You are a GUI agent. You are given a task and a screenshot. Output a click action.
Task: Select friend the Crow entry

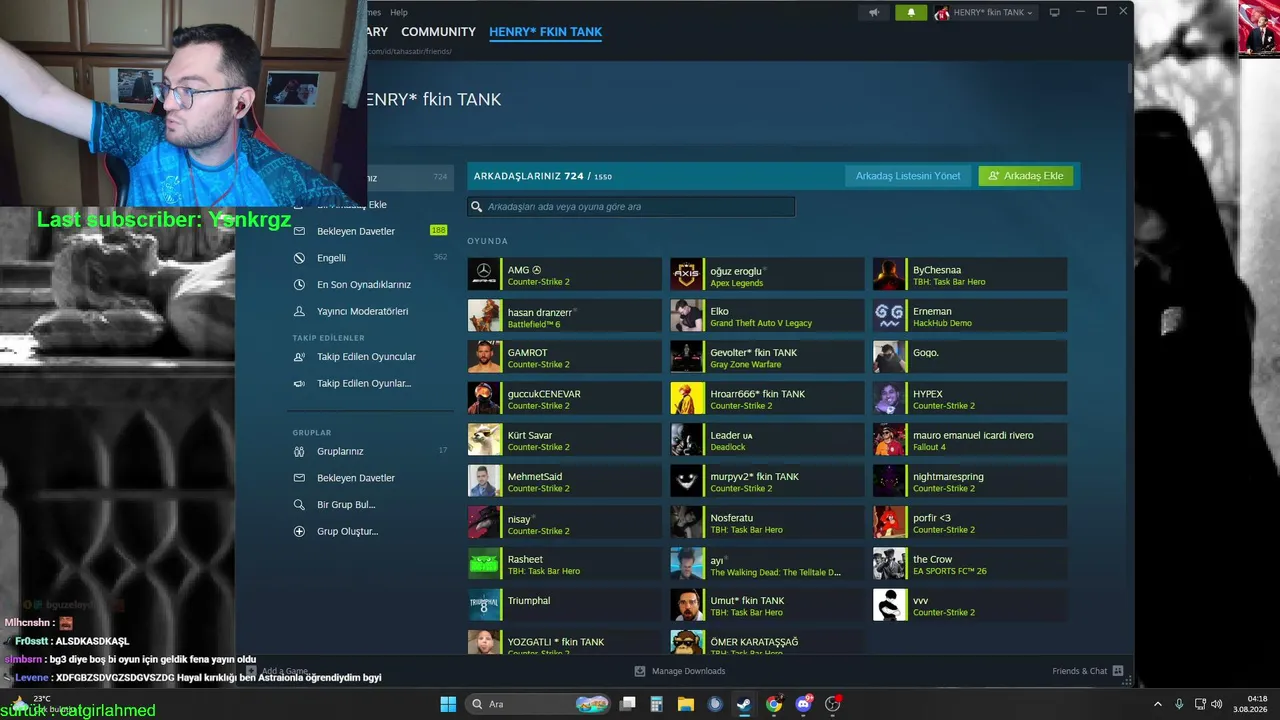[x=970, y=564]
